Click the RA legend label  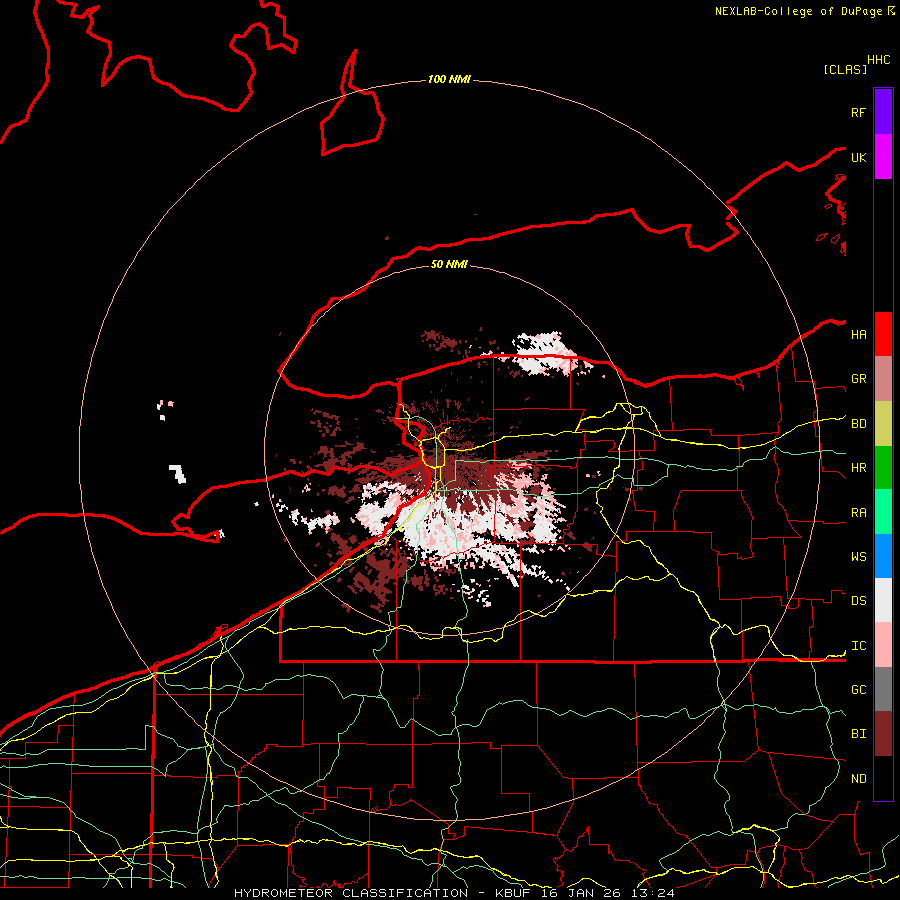click(x=858, y=513)
